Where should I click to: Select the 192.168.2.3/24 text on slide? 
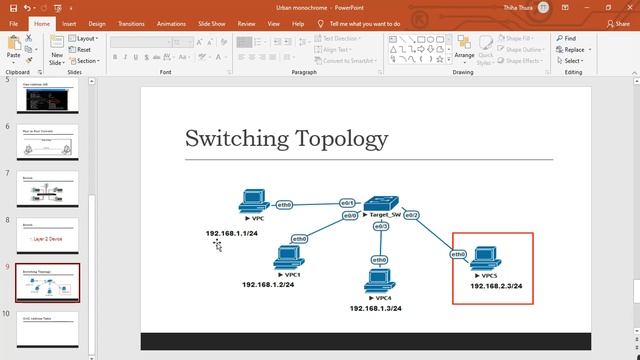point(496,286)
